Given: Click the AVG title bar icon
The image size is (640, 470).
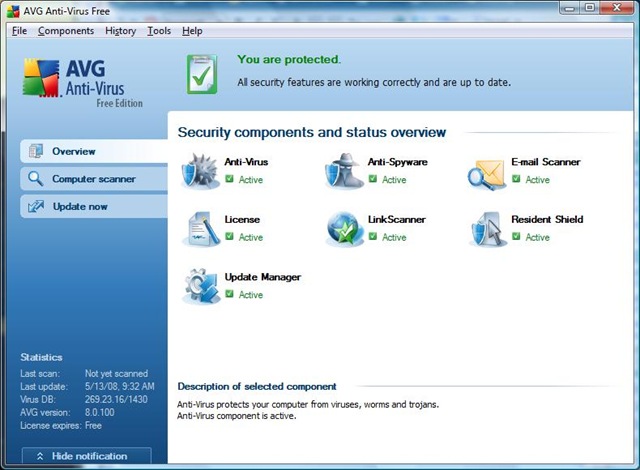Looking at the screenshot, I should click(x=13, y=11).
